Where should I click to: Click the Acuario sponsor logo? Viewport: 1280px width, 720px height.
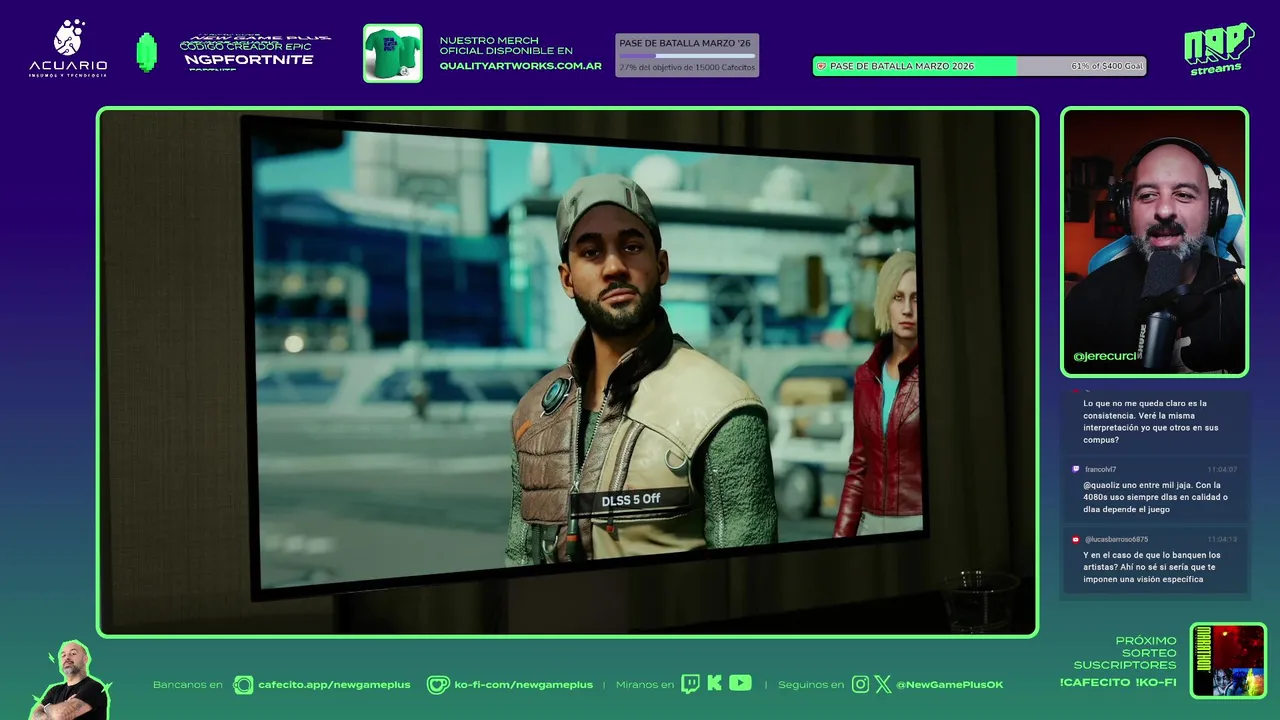click(68, 49)
